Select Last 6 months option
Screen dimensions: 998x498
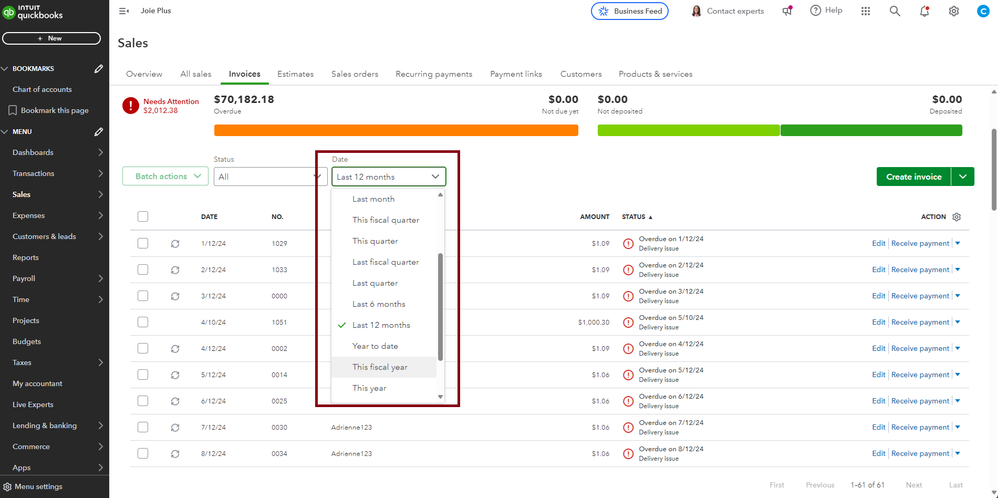(x=384, y=304)
